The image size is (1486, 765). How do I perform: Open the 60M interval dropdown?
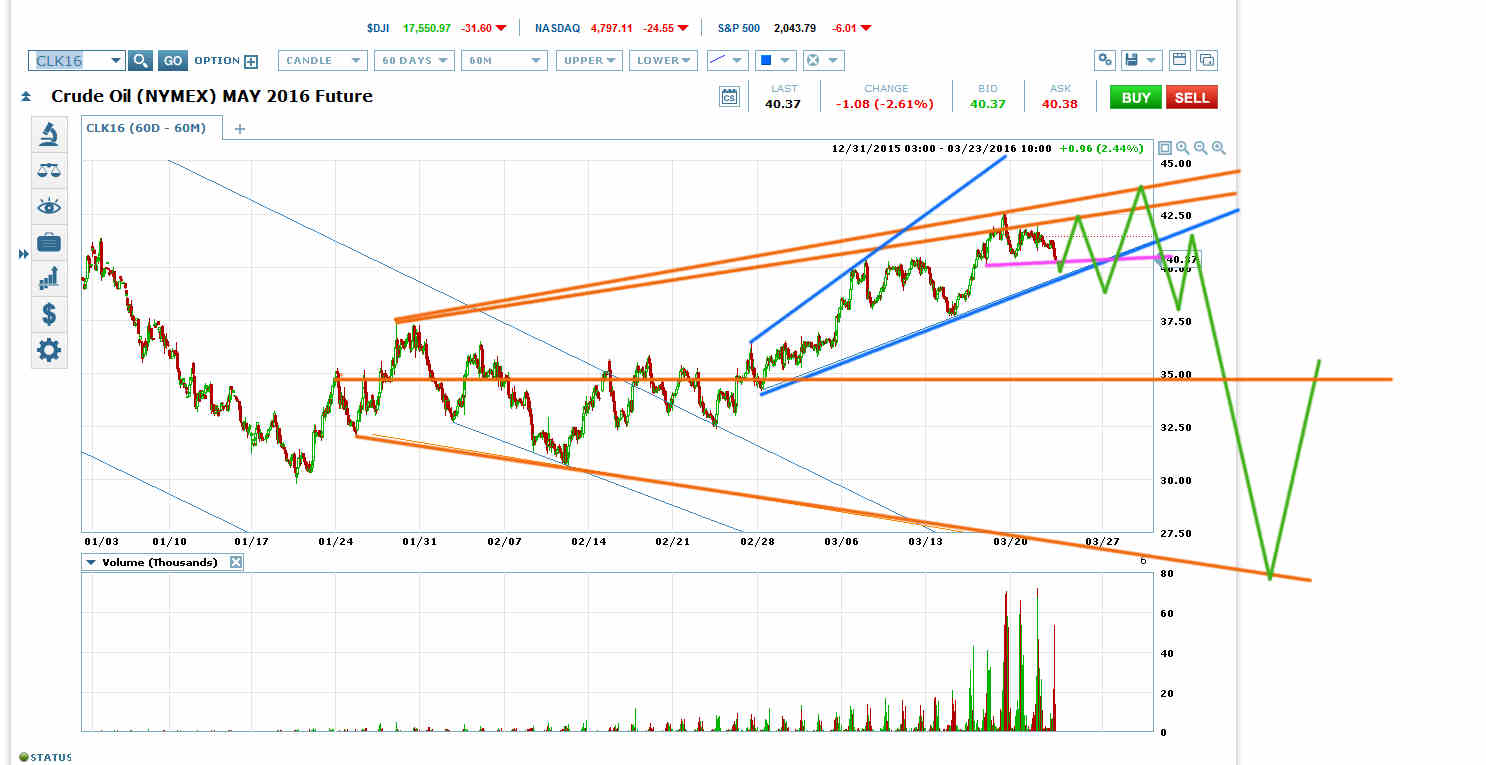click(x=504, y=61)
